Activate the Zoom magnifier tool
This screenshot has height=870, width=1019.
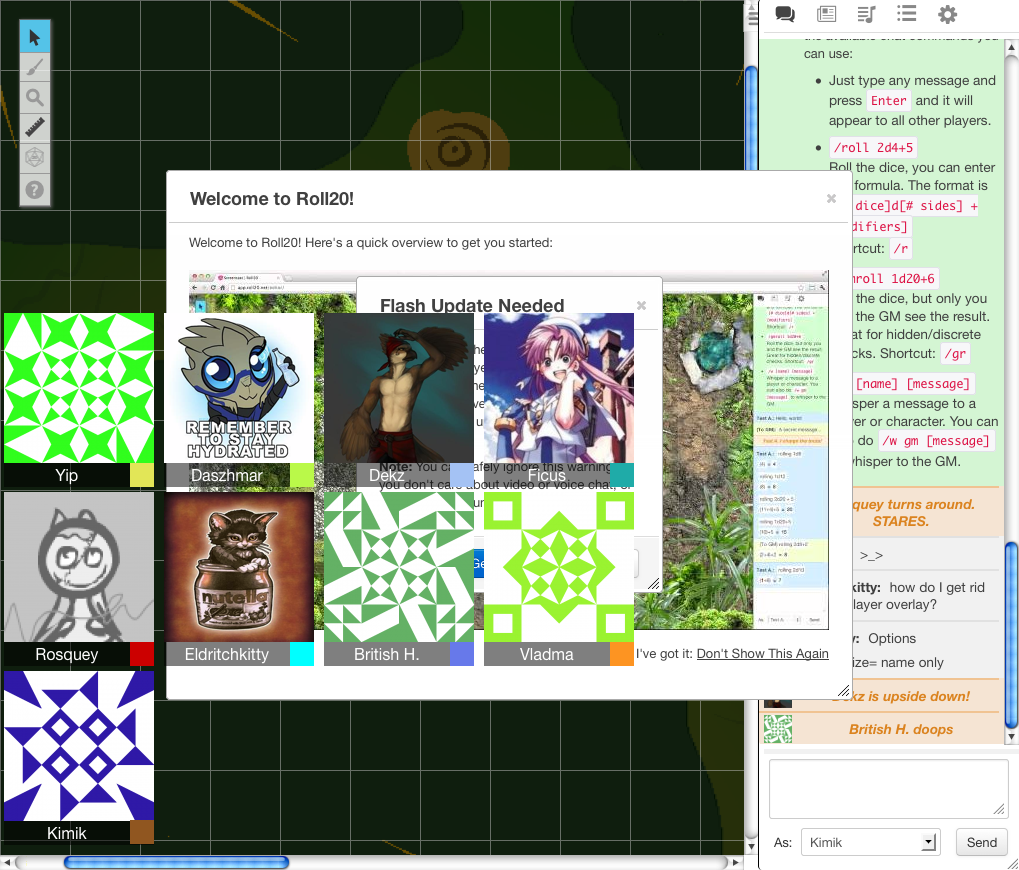(x=35, y=98)
